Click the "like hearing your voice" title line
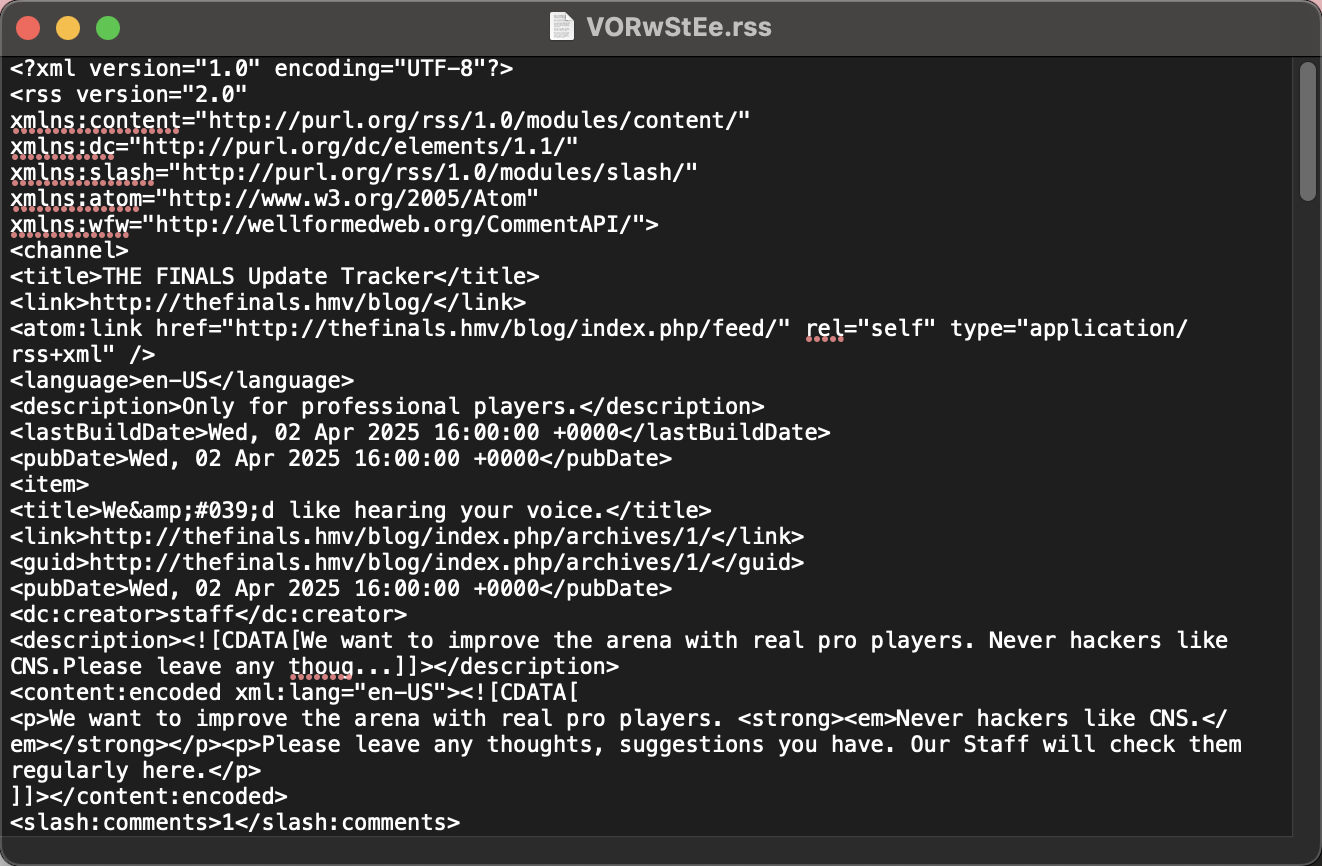The width and height of the screenshot is (1322, 866). tap(361, 511)
